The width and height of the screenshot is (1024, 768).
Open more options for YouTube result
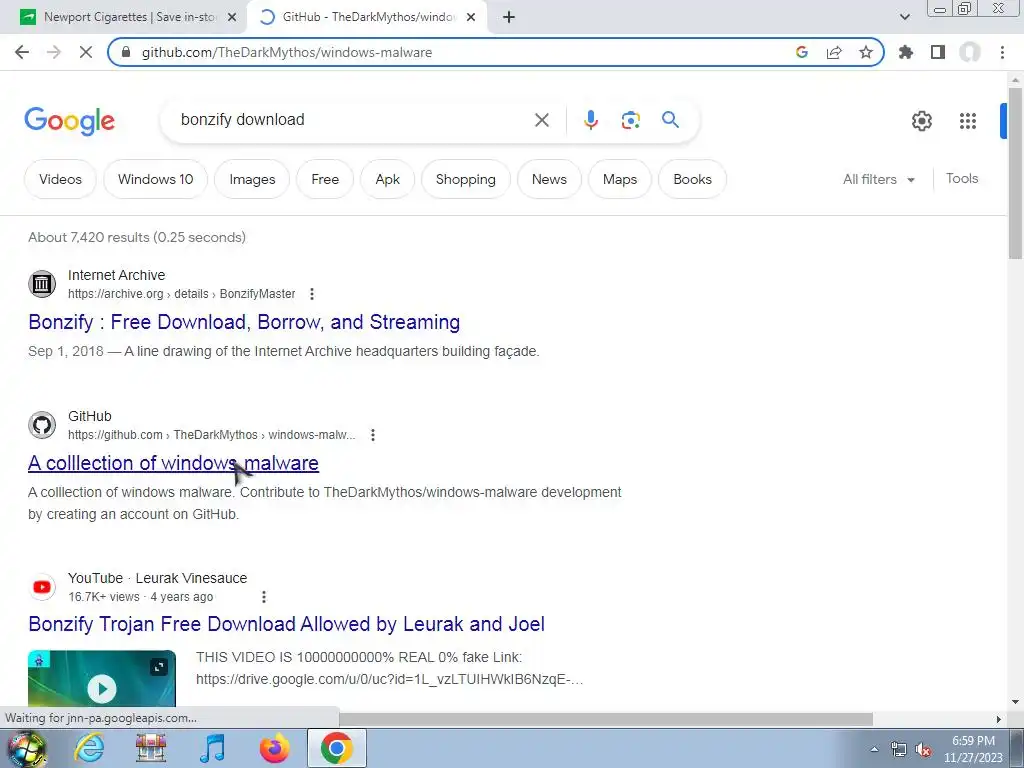click(x=263, y=597)
